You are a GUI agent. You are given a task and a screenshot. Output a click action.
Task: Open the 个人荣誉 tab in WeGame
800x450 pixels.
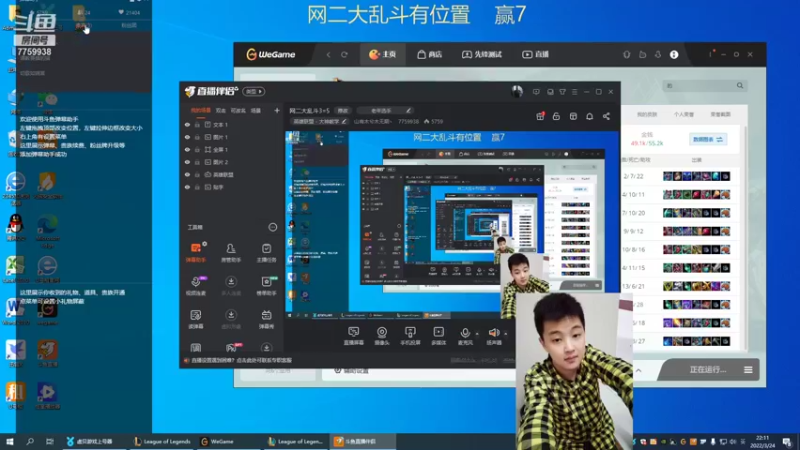coord(684,115)
